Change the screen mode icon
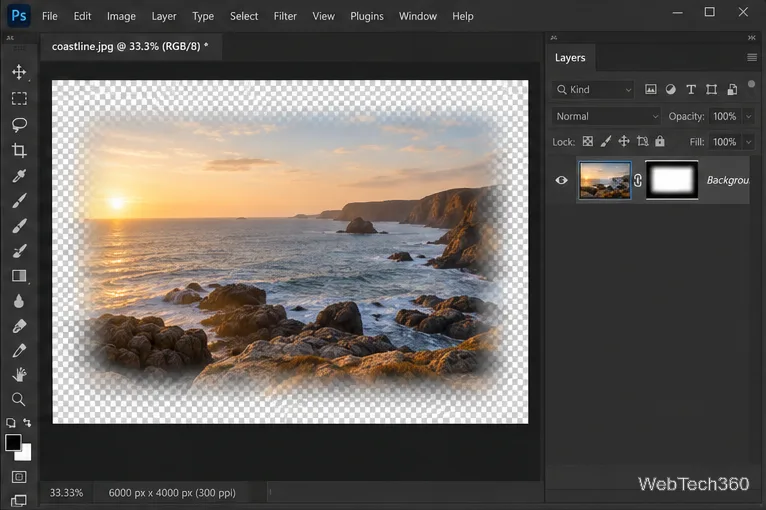Viewport: 766px width, 510px height. pos(19,500)
